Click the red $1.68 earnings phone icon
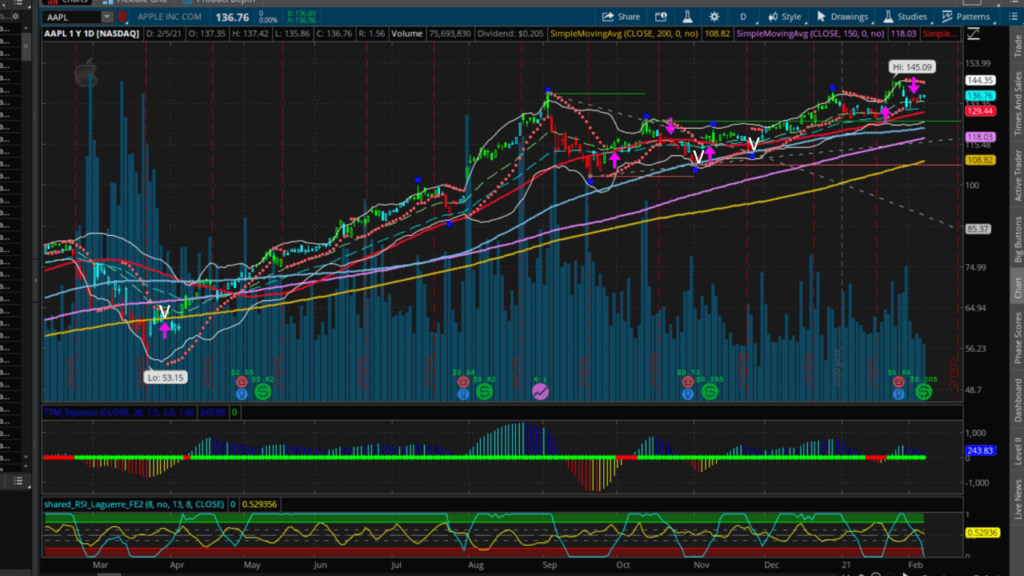The image size is (1024, 576). tap(899, 382)
